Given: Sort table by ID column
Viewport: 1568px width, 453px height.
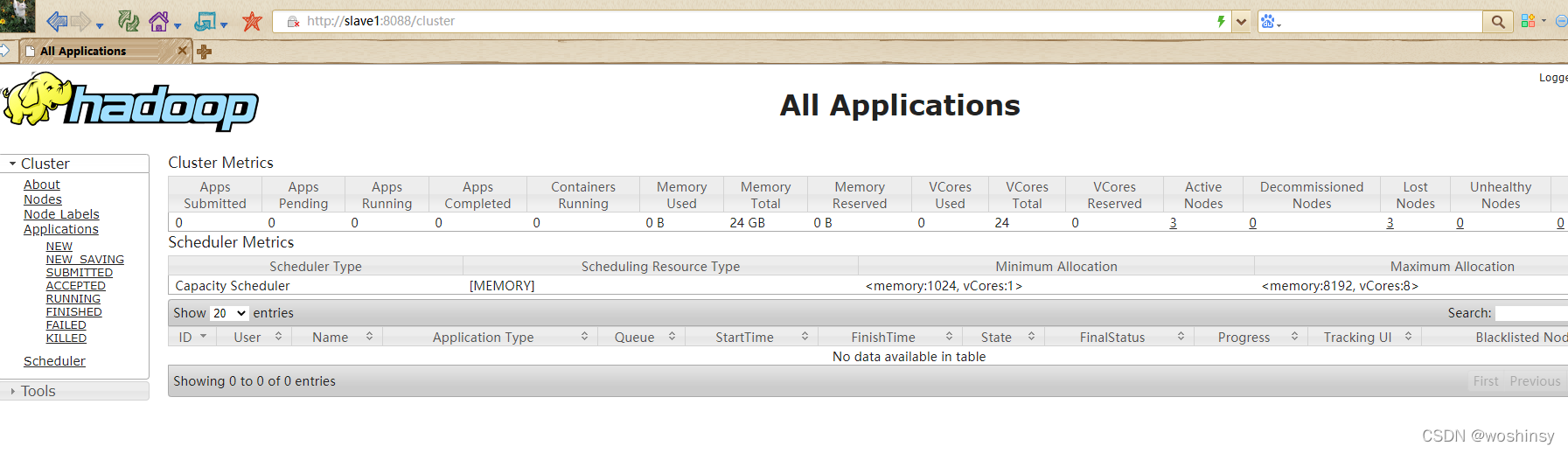Looking at the screenshot, I should click(x=192, y=338).
